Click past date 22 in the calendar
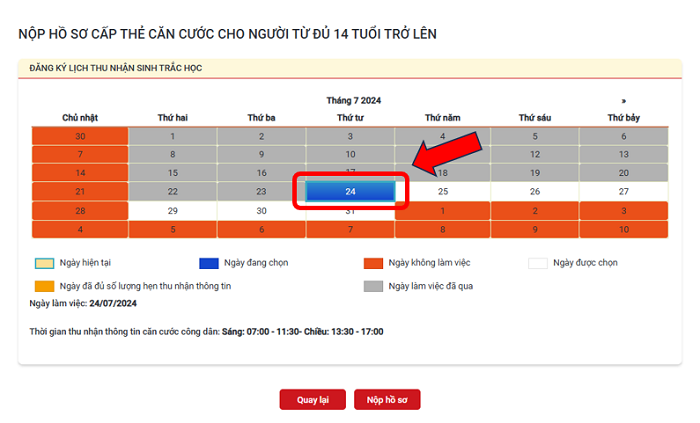700x423 pixels. tap(172, 191)
